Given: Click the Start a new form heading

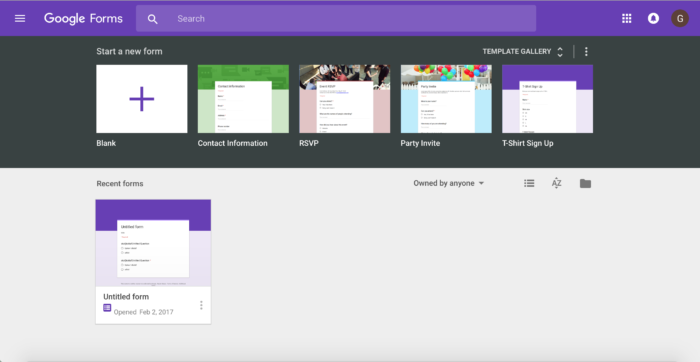Looking at the screenshot, I should pos(129,51).
